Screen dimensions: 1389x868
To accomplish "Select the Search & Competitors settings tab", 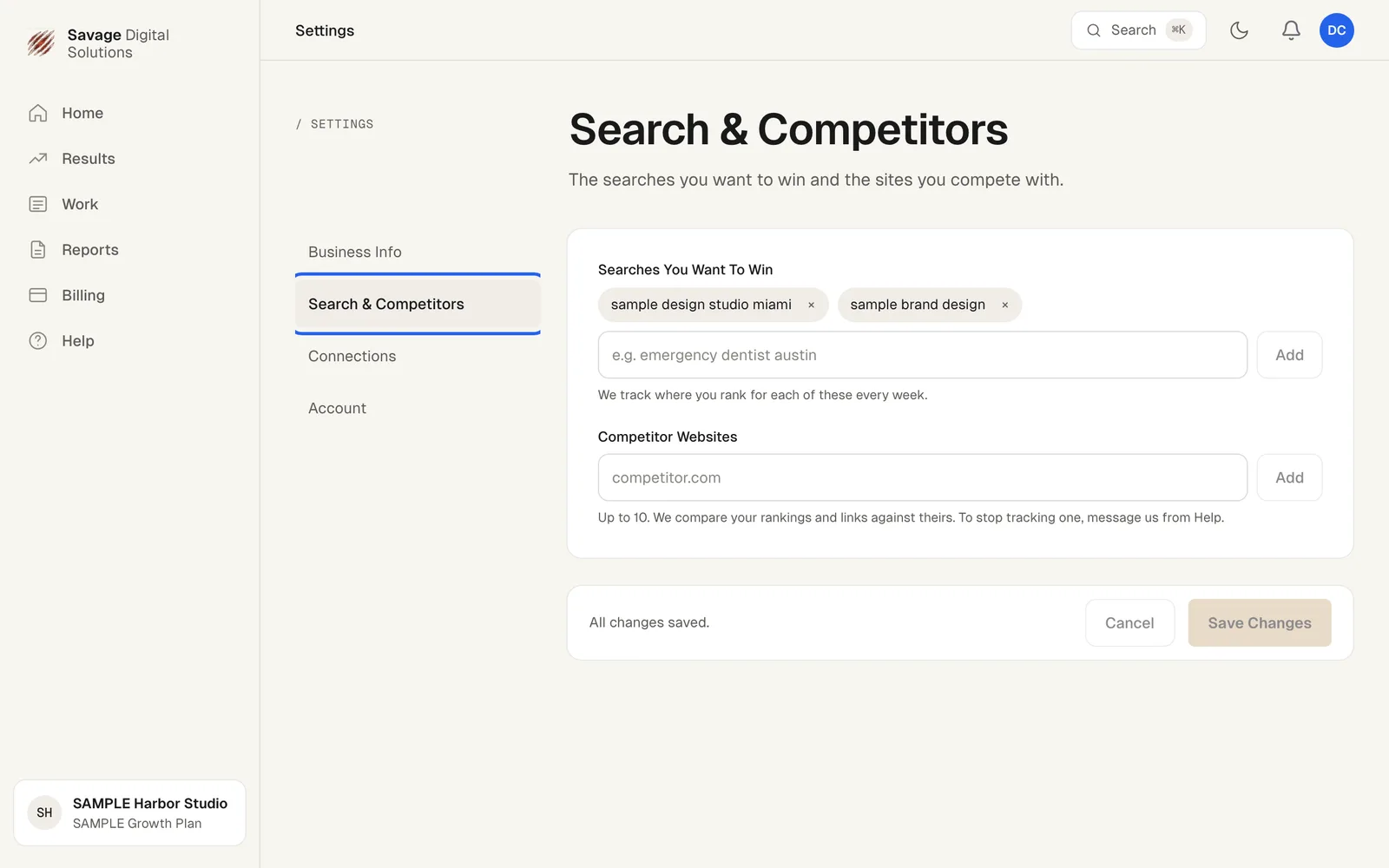I will pos(418,304).
